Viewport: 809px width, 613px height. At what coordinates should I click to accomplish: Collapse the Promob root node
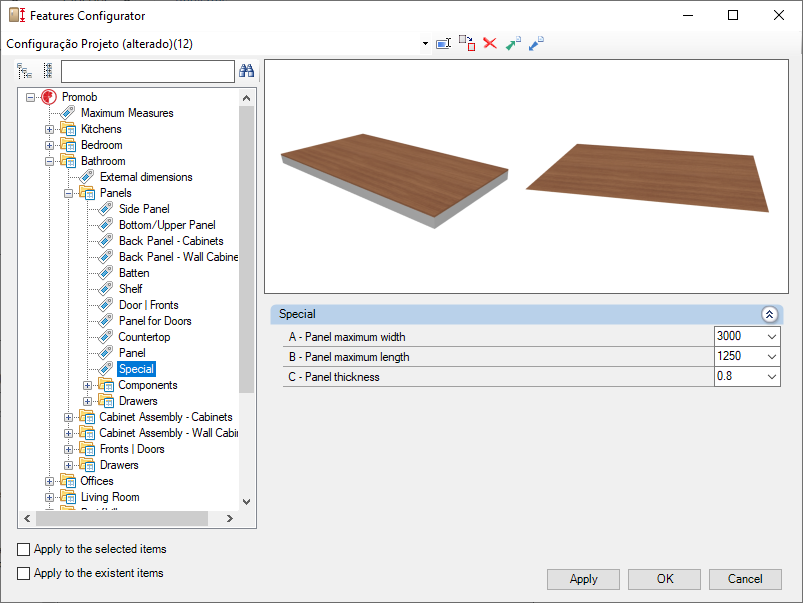click(x=30, y=97)
